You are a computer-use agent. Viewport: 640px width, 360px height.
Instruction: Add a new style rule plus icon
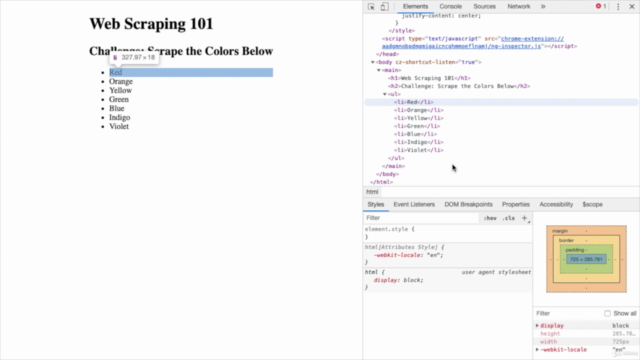[x=524, y=218]
